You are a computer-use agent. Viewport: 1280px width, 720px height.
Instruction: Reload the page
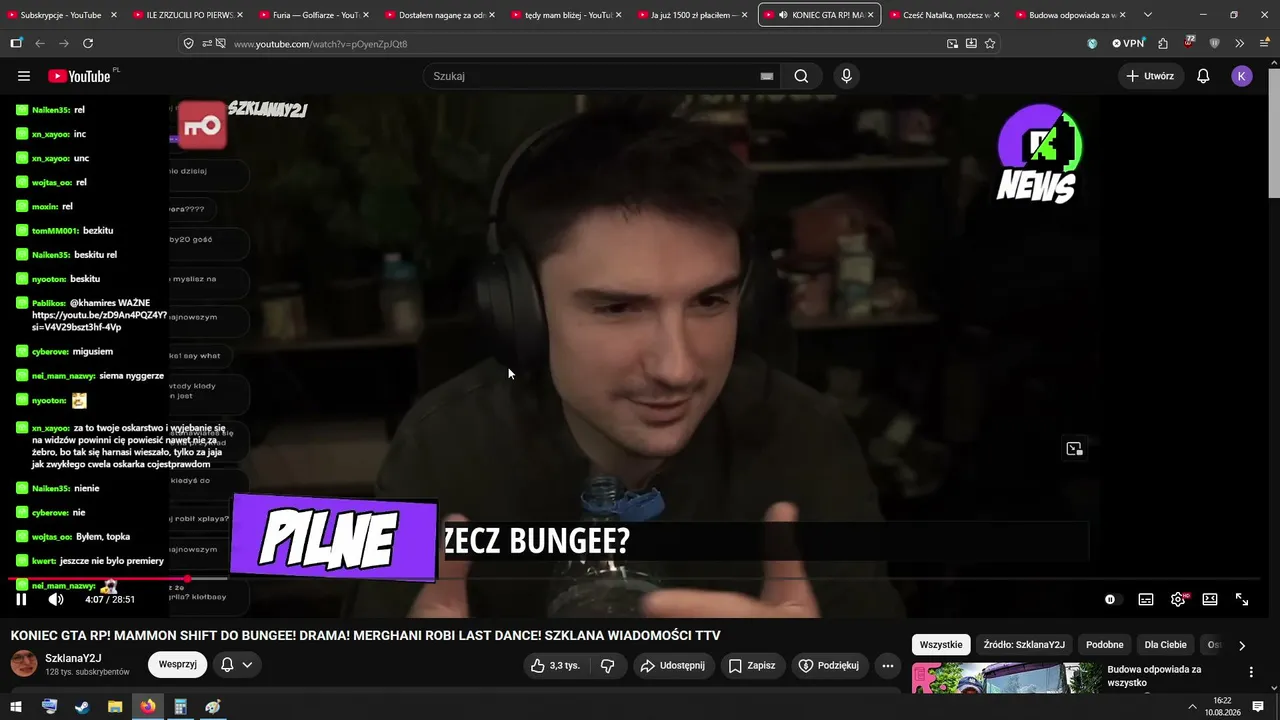[88, 44]
